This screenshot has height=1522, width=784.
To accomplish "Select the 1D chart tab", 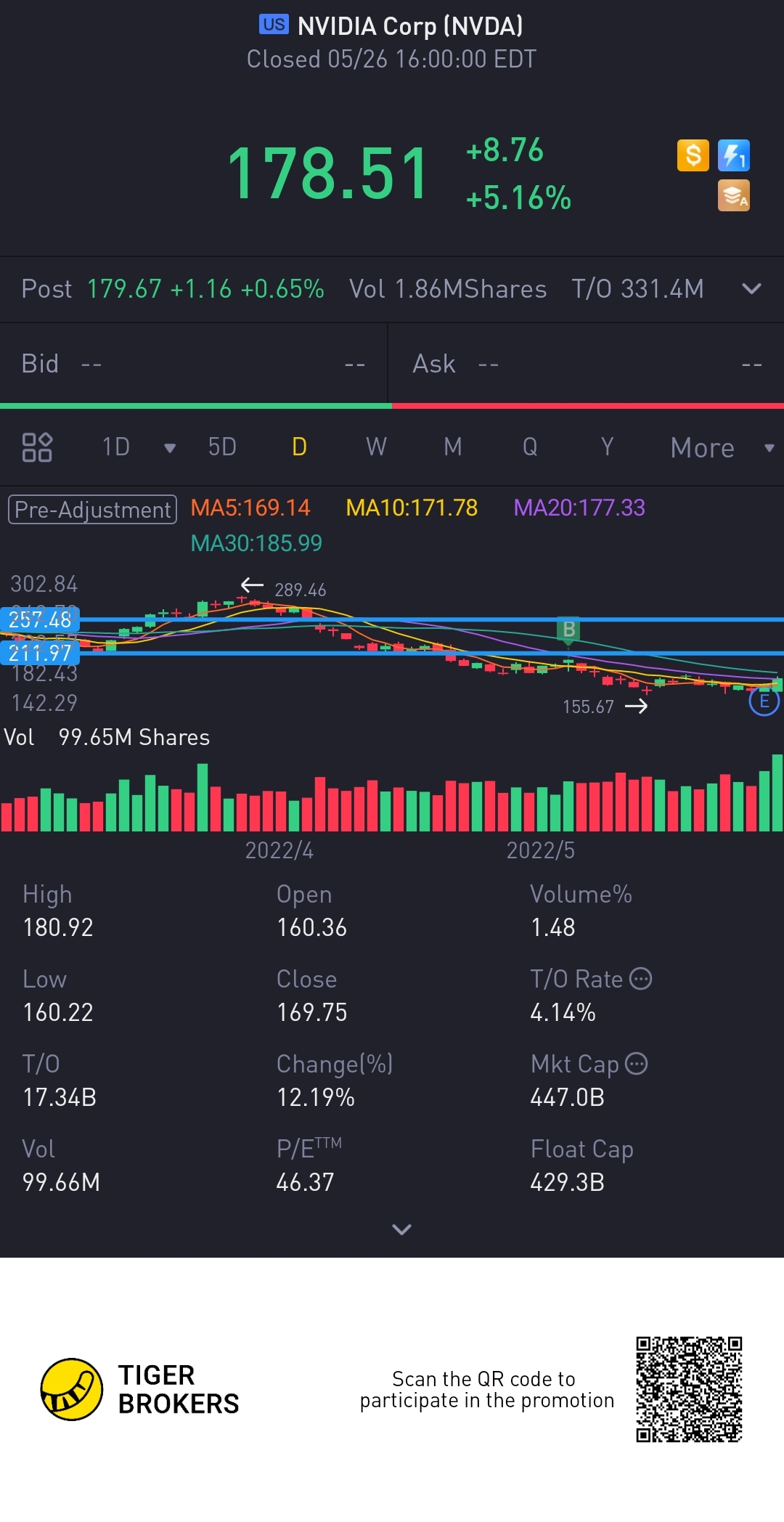I will 116,447.
